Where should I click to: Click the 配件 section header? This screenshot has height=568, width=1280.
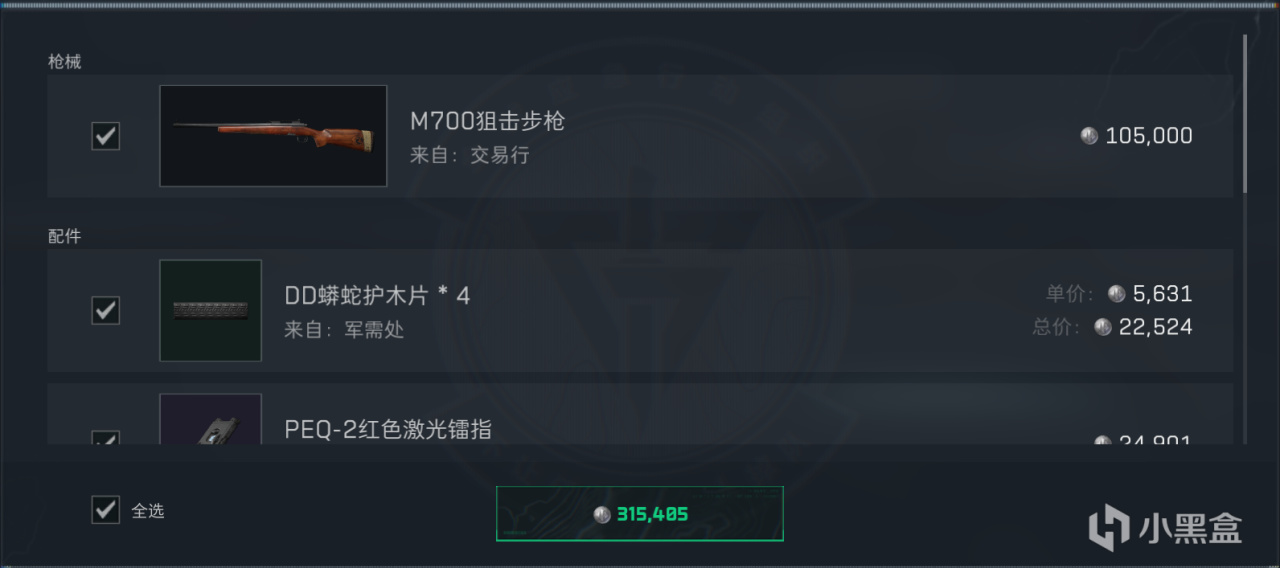click(65, 237)
